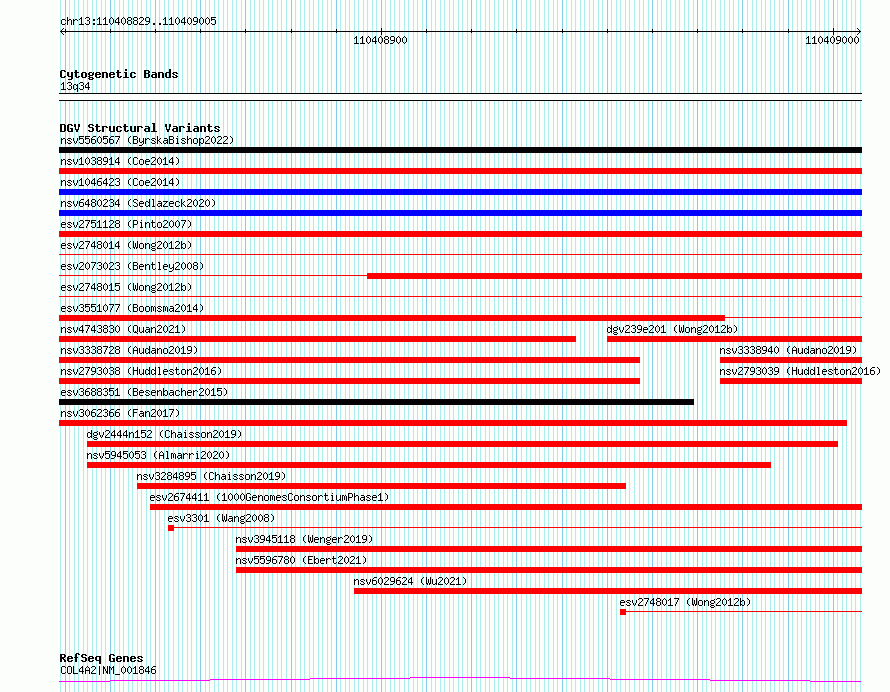Click the red bar of nsv3284895
This screenshot has width=890, height=692.
(381, 487)
